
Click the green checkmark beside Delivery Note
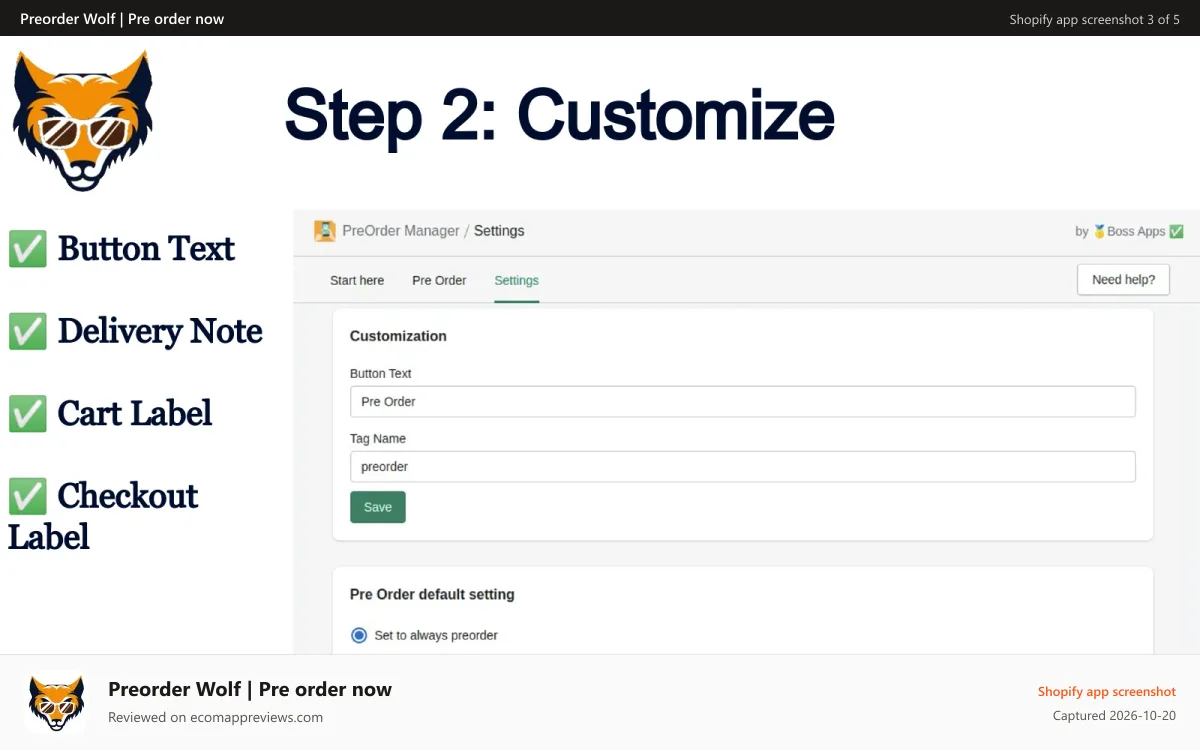point(28,331)
